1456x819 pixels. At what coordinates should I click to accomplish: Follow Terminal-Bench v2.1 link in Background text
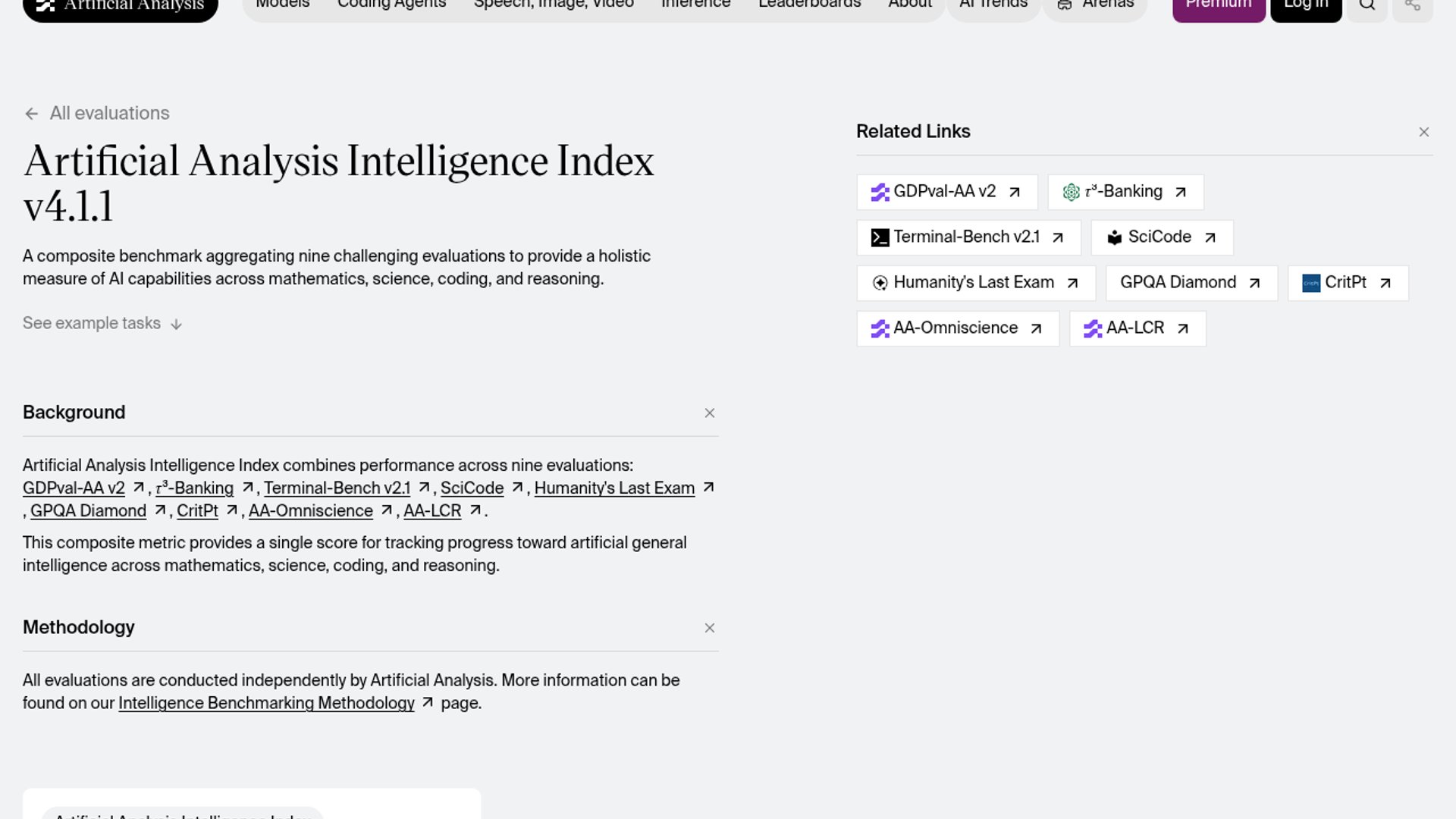[x=337, y=488]
